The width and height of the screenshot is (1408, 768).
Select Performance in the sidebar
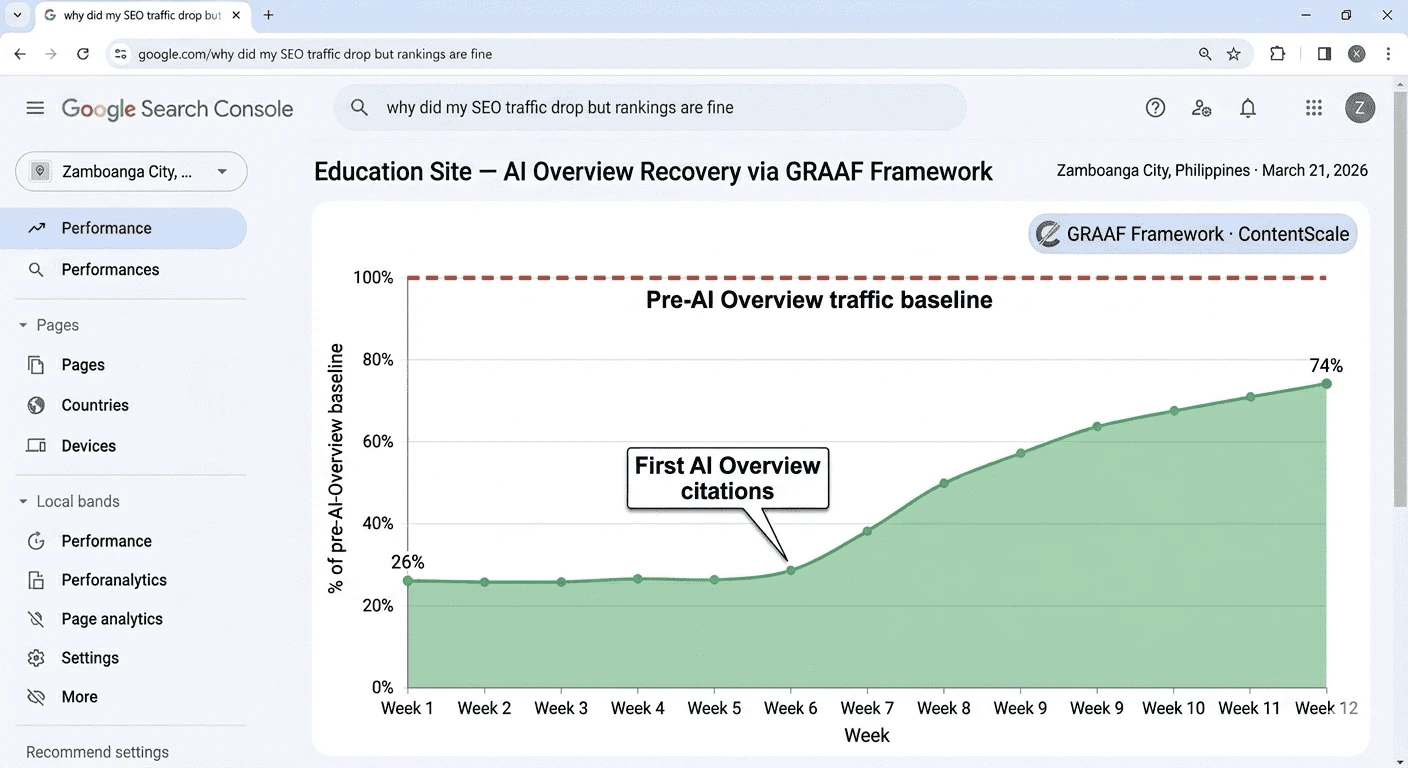coord(107,227)
